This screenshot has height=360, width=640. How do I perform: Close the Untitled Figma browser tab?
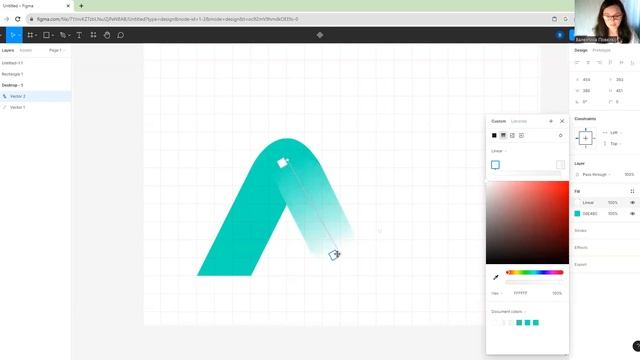click(68, 6)
